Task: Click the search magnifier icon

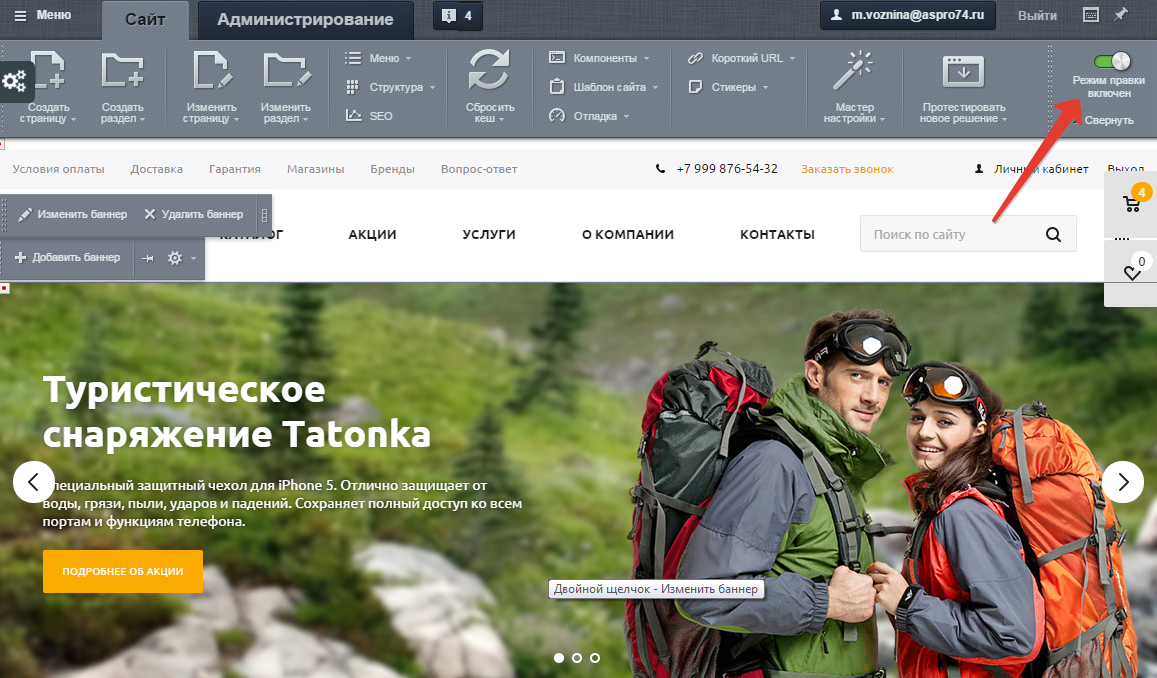Action: coord(1053,235)
